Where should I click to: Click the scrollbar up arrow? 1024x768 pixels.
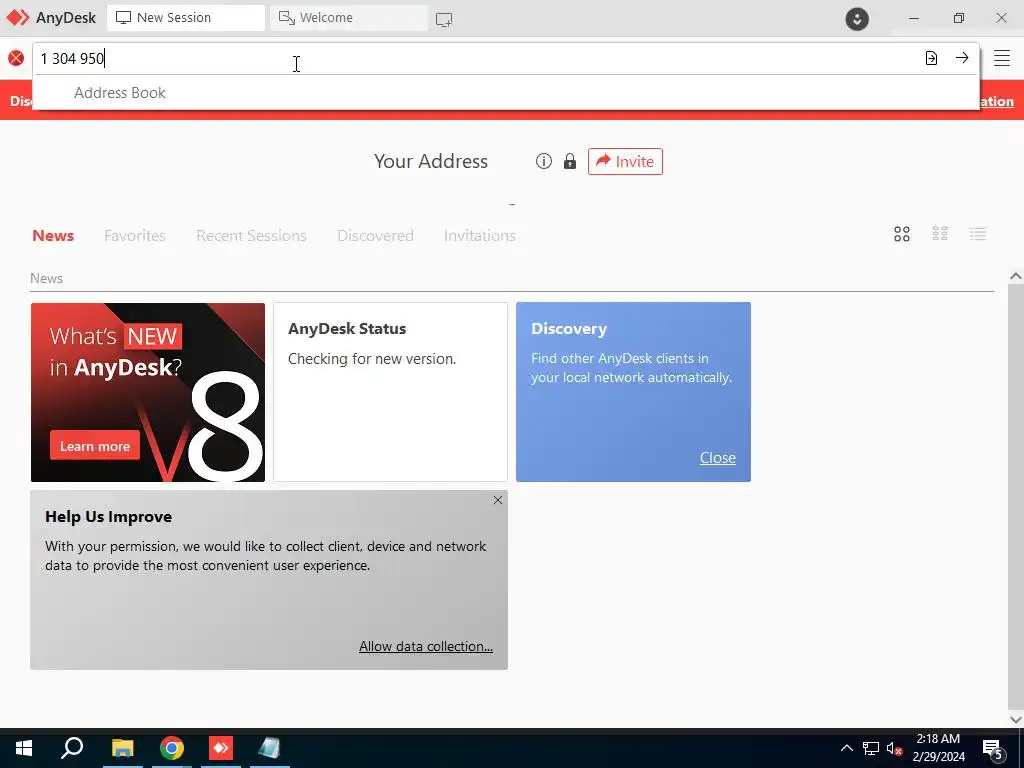1015,276
